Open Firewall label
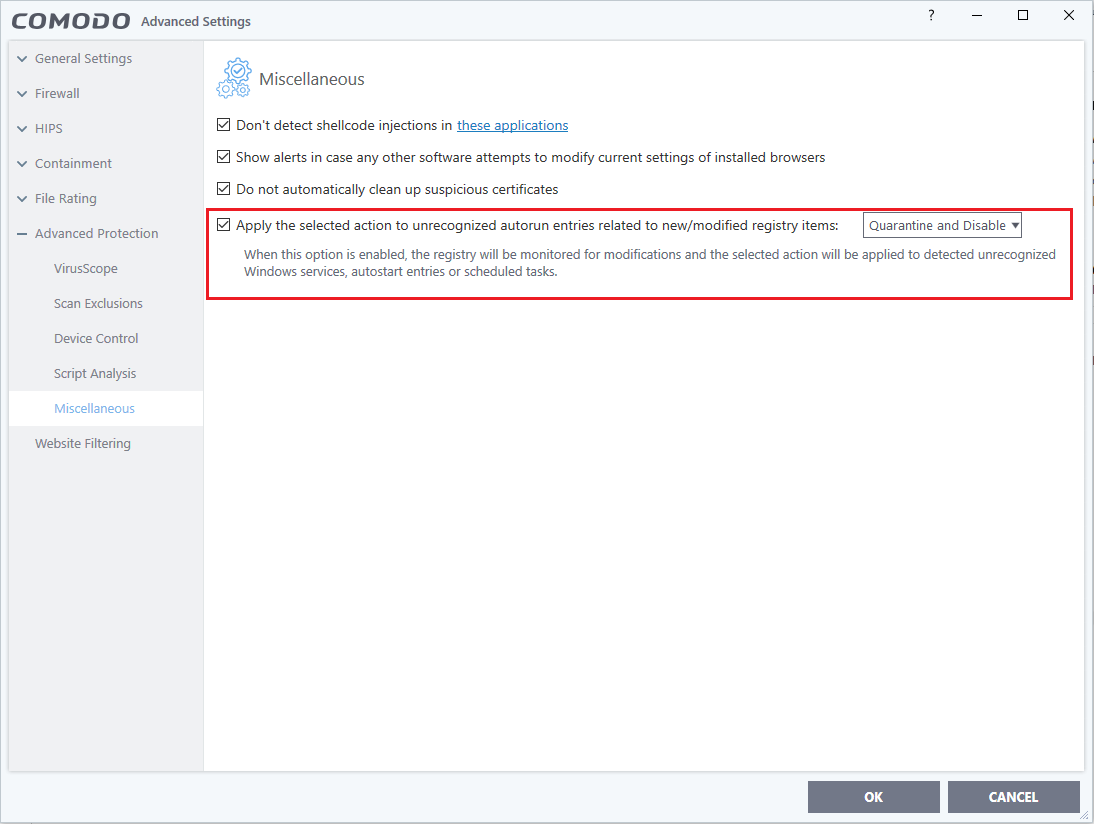The width and height of the screenshot is (1094, 824). [57, 93]
